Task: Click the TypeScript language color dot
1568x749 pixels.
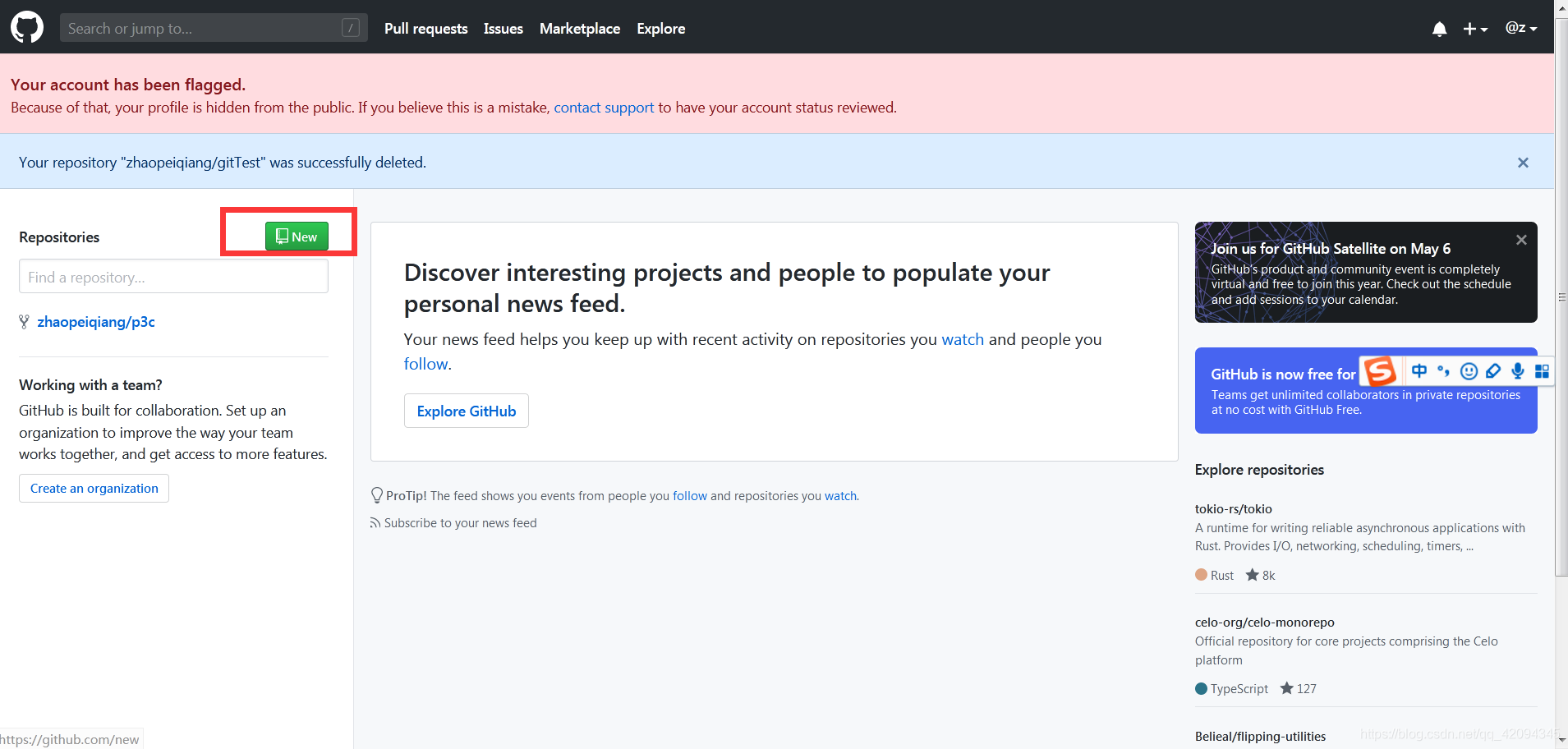Action: point(1201,688)
